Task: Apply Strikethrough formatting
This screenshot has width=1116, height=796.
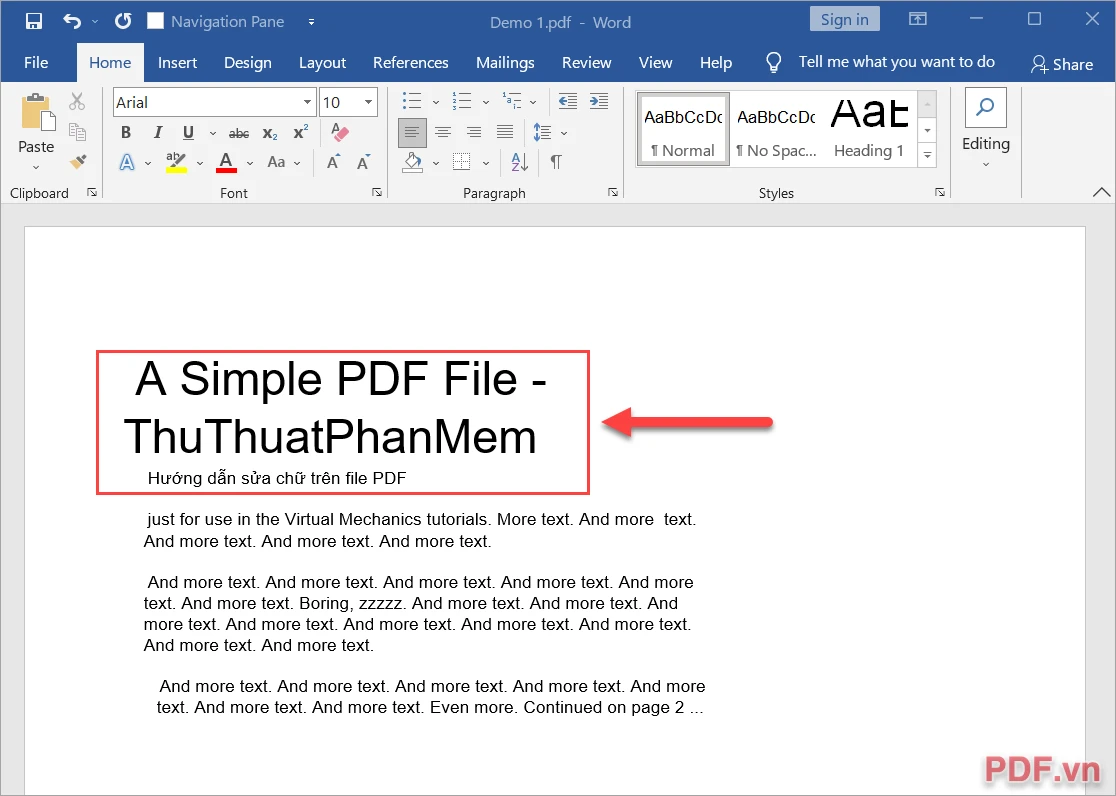Action: [238, 133]
